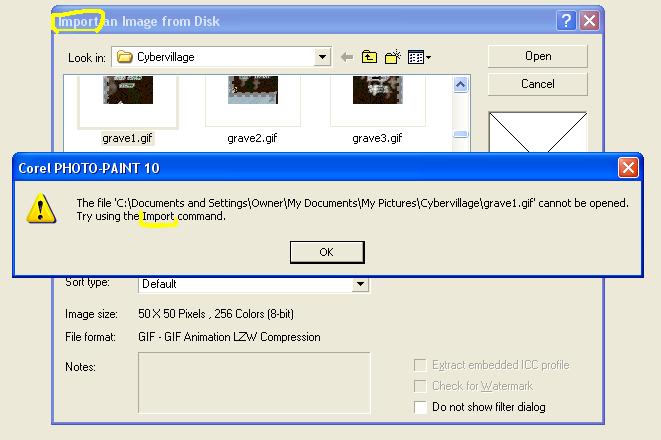Click inside the Notes text box

click(253, 382)
